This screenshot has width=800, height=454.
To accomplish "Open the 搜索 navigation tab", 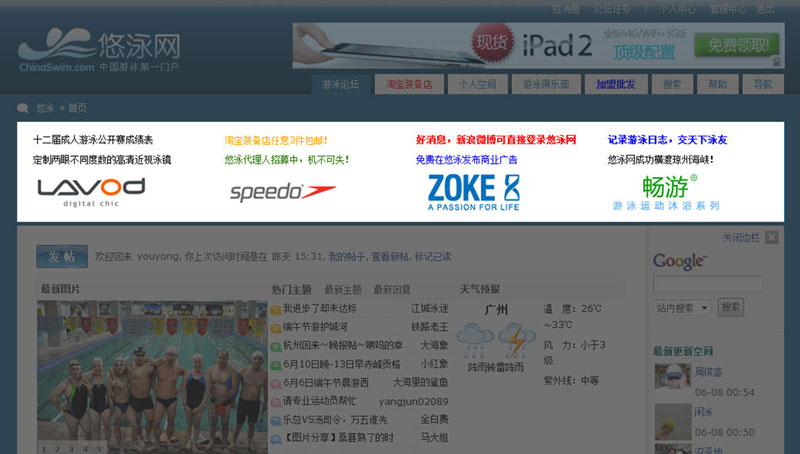I will click(x=672, y=84).
